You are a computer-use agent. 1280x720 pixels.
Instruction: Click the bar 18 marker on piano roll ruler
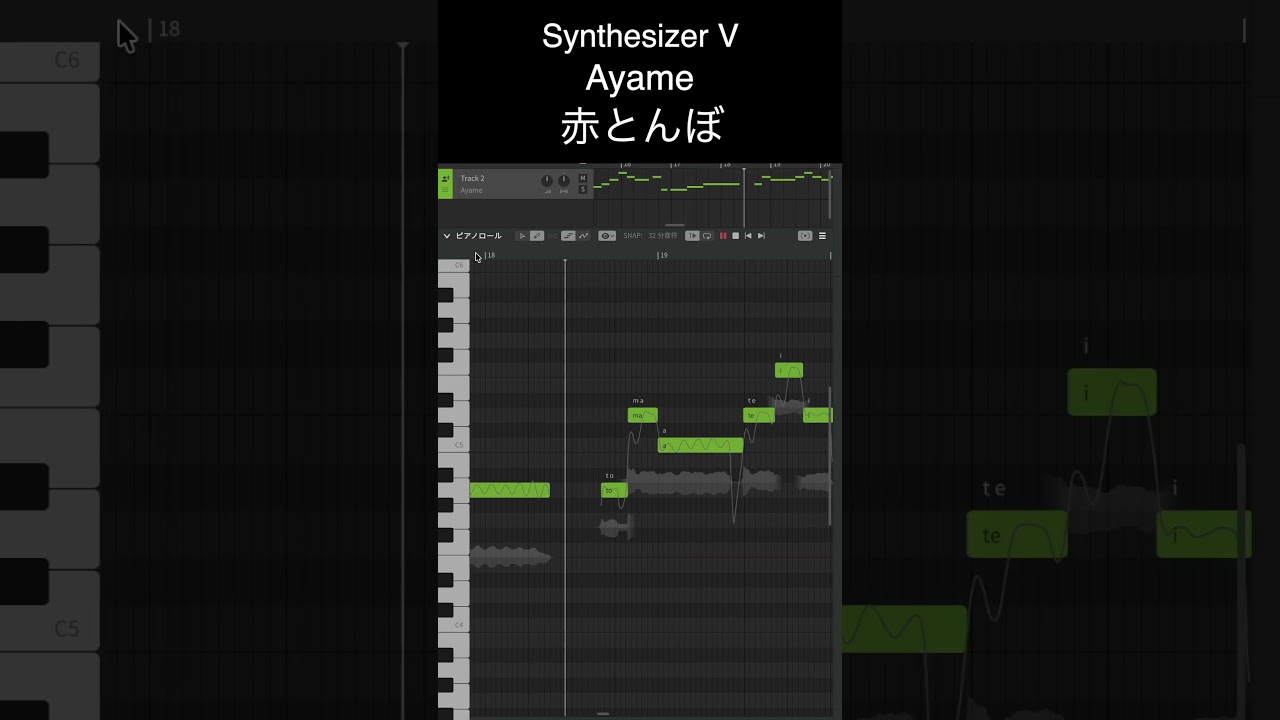tap(490, 255)
